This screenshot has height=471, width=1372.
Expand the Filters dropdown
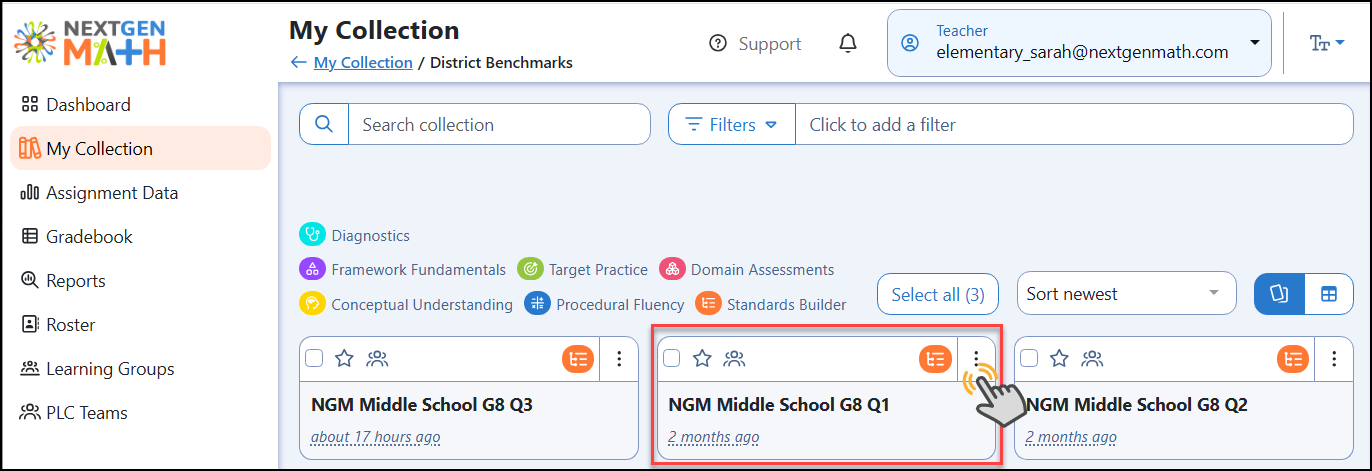[x=732, y=125]
